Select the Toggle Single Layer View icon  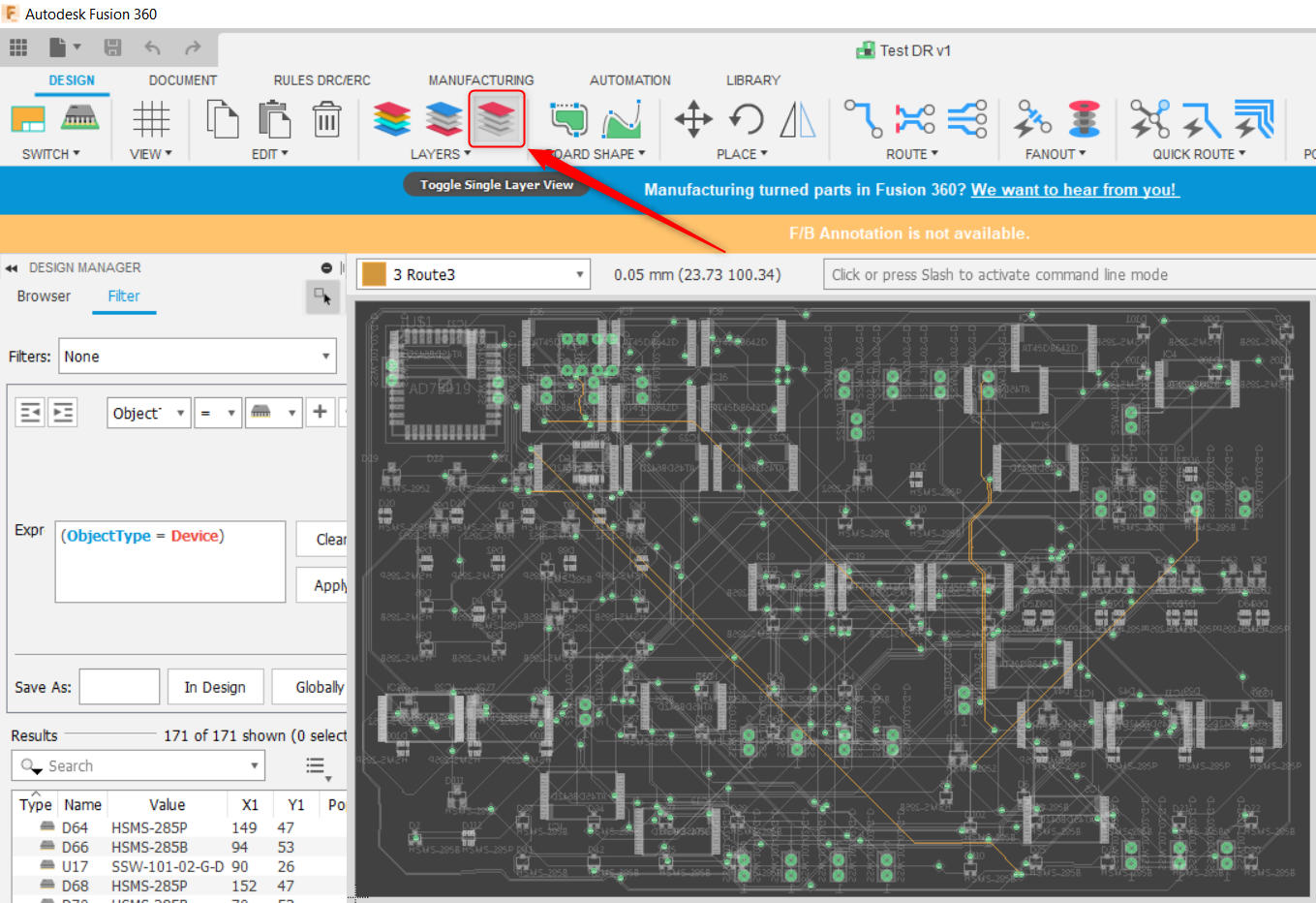tap(496, 118)
